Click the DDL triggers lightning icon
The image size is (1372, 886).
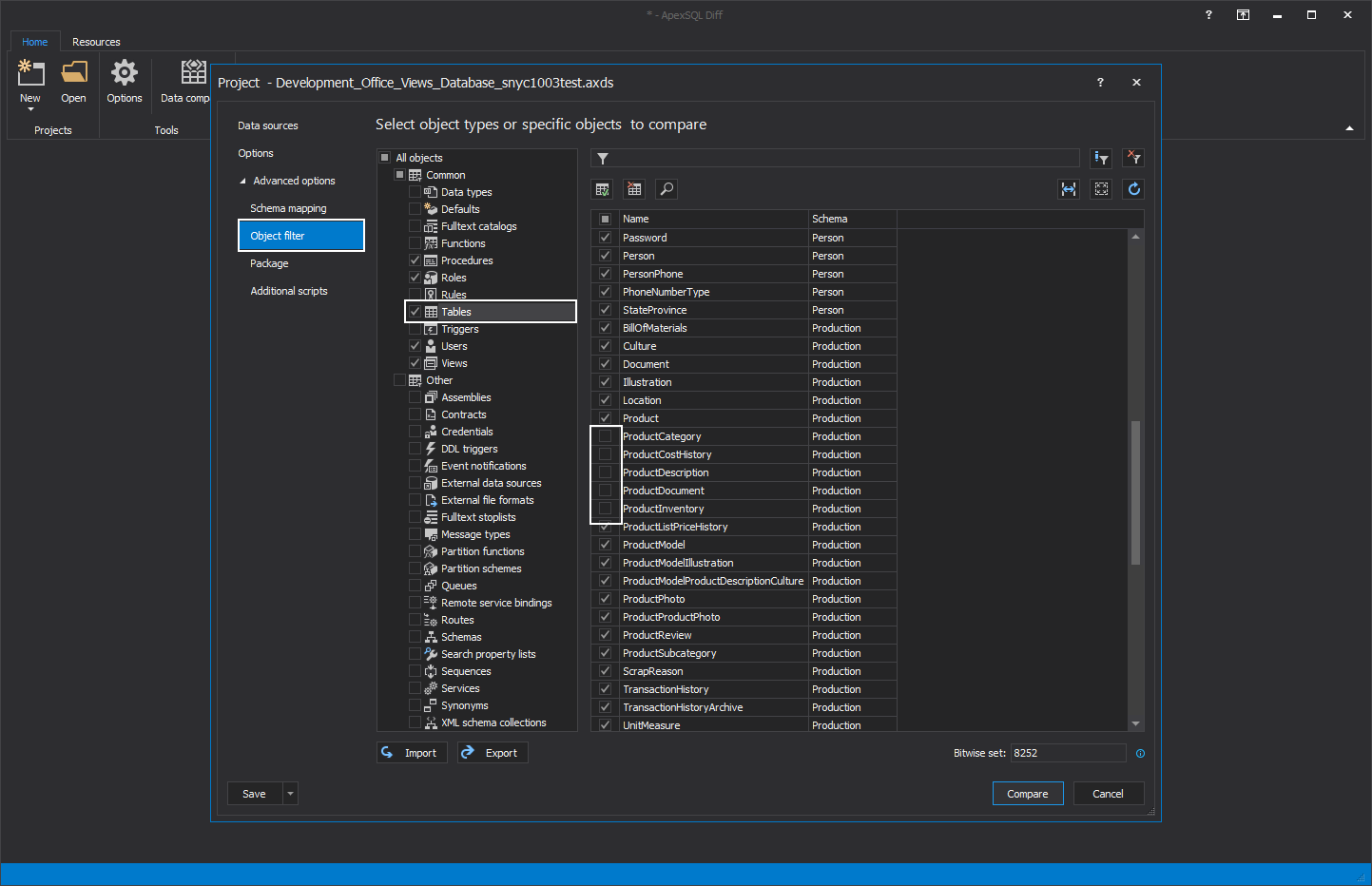[431, 449]
